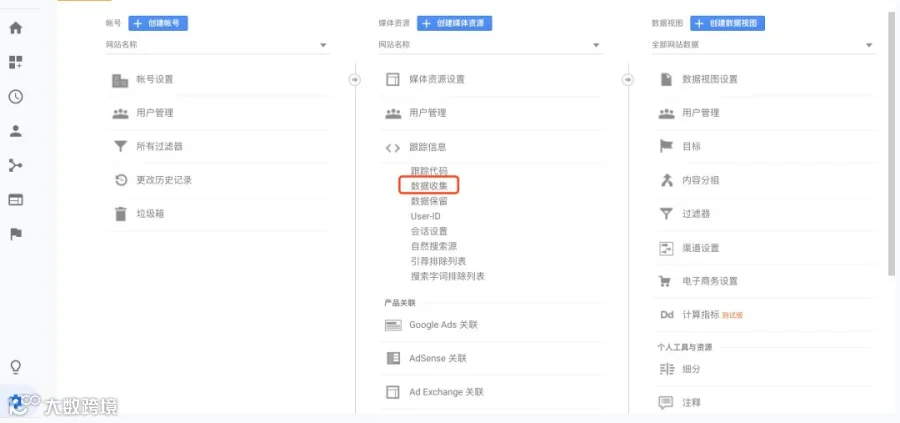The width and height of the screenshot is (900, 423).
Task: Open the Audience person icon in sidebar
Action: click(15, 131)
